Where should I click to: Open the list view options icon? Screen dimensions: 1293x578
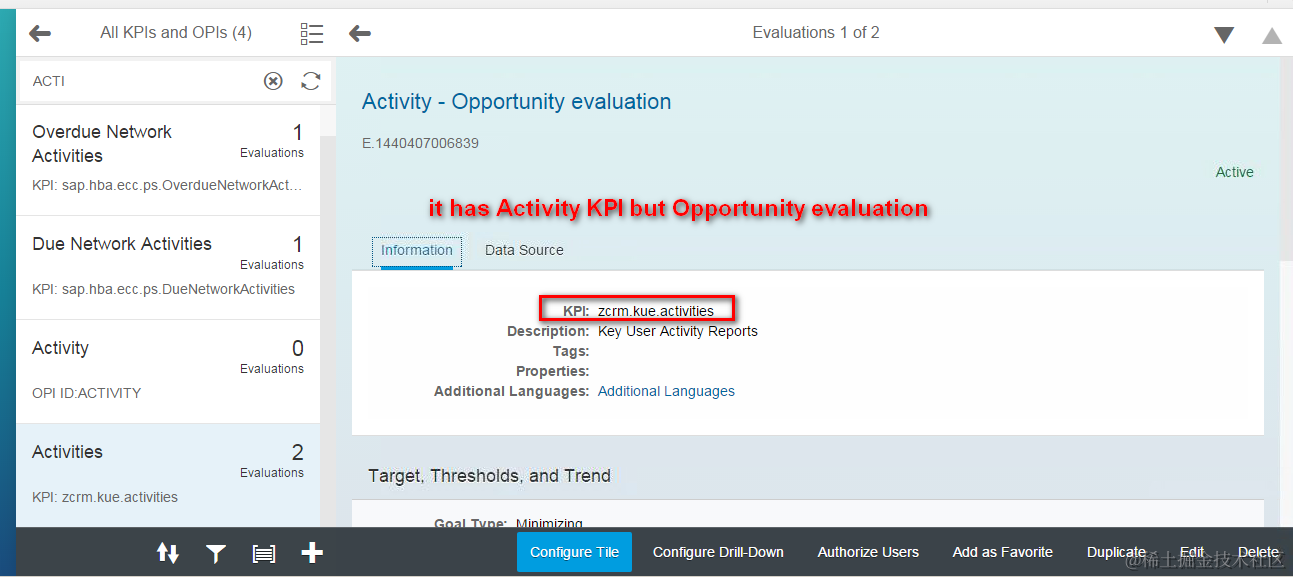click(x=311, y=34)
